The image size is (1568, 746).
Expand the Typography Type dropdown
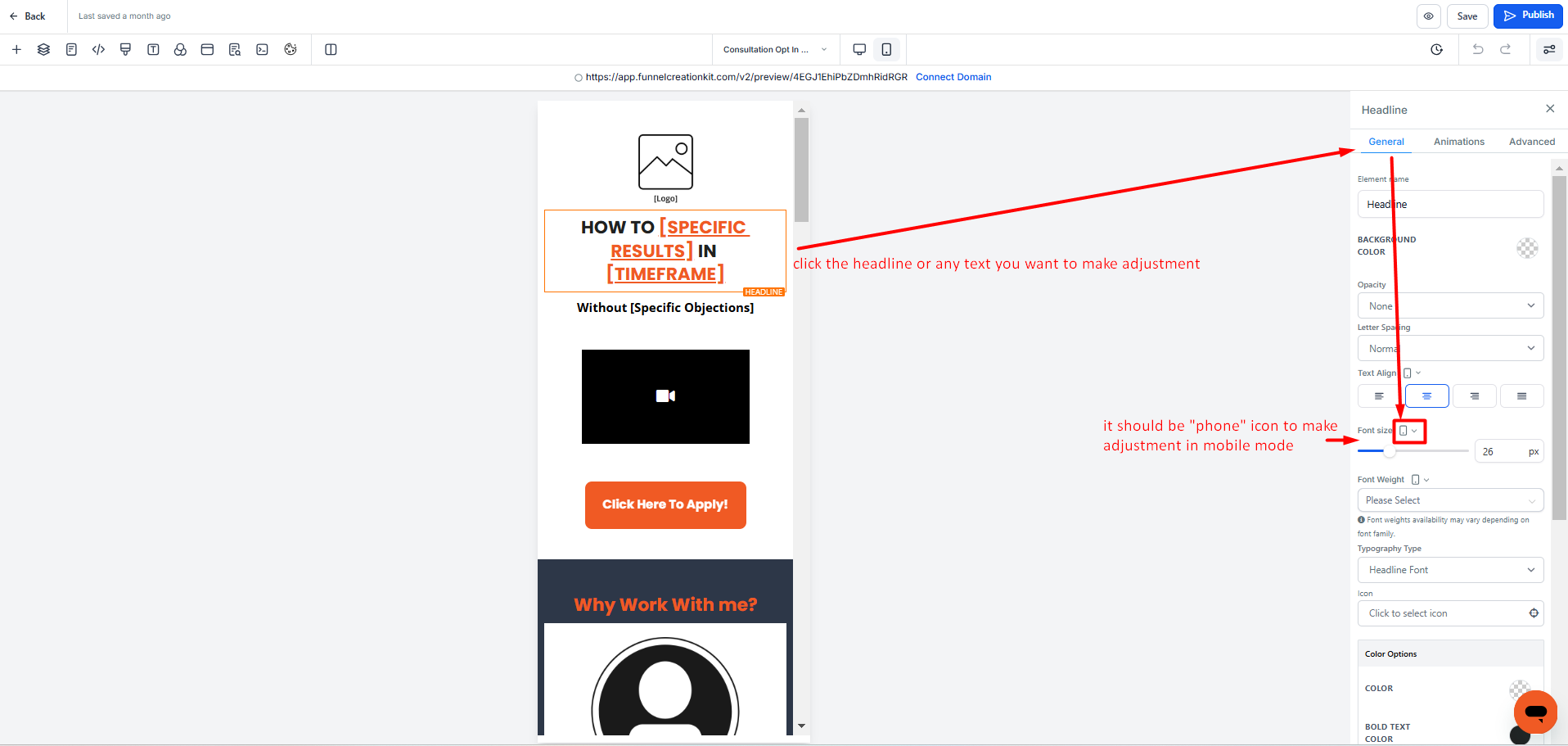tap(1450, 570)
